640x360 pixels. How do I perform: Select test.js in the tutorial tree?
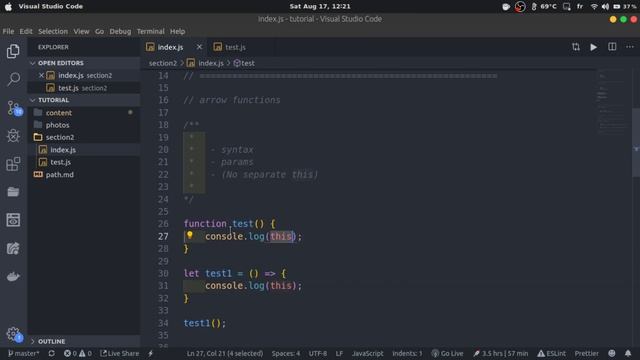click(x=84, y=162)
